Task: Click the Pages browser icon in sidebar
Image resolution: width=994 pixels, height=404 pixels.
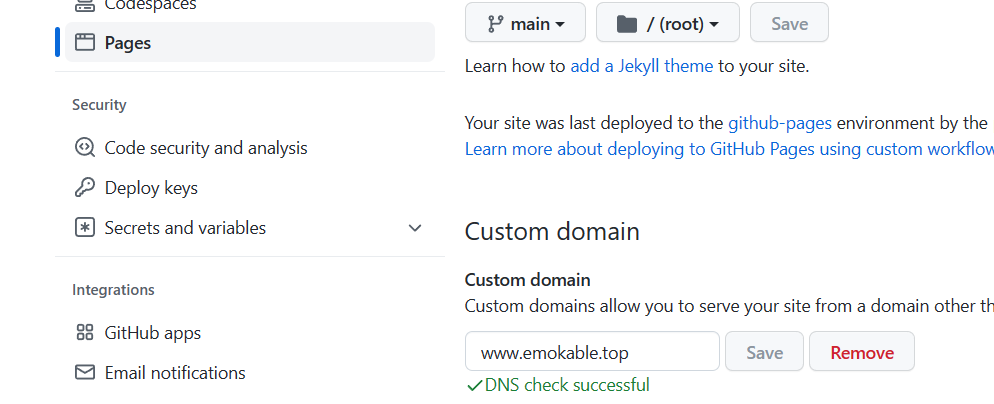Action: click(x=85, y=42)
